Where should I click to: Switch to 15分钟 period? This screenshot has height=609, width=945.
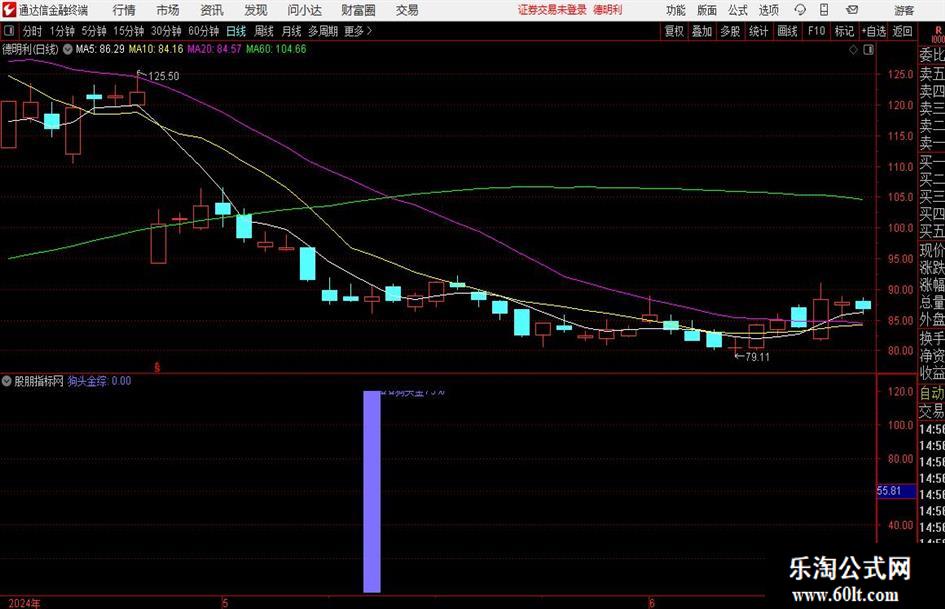point(129,31)
